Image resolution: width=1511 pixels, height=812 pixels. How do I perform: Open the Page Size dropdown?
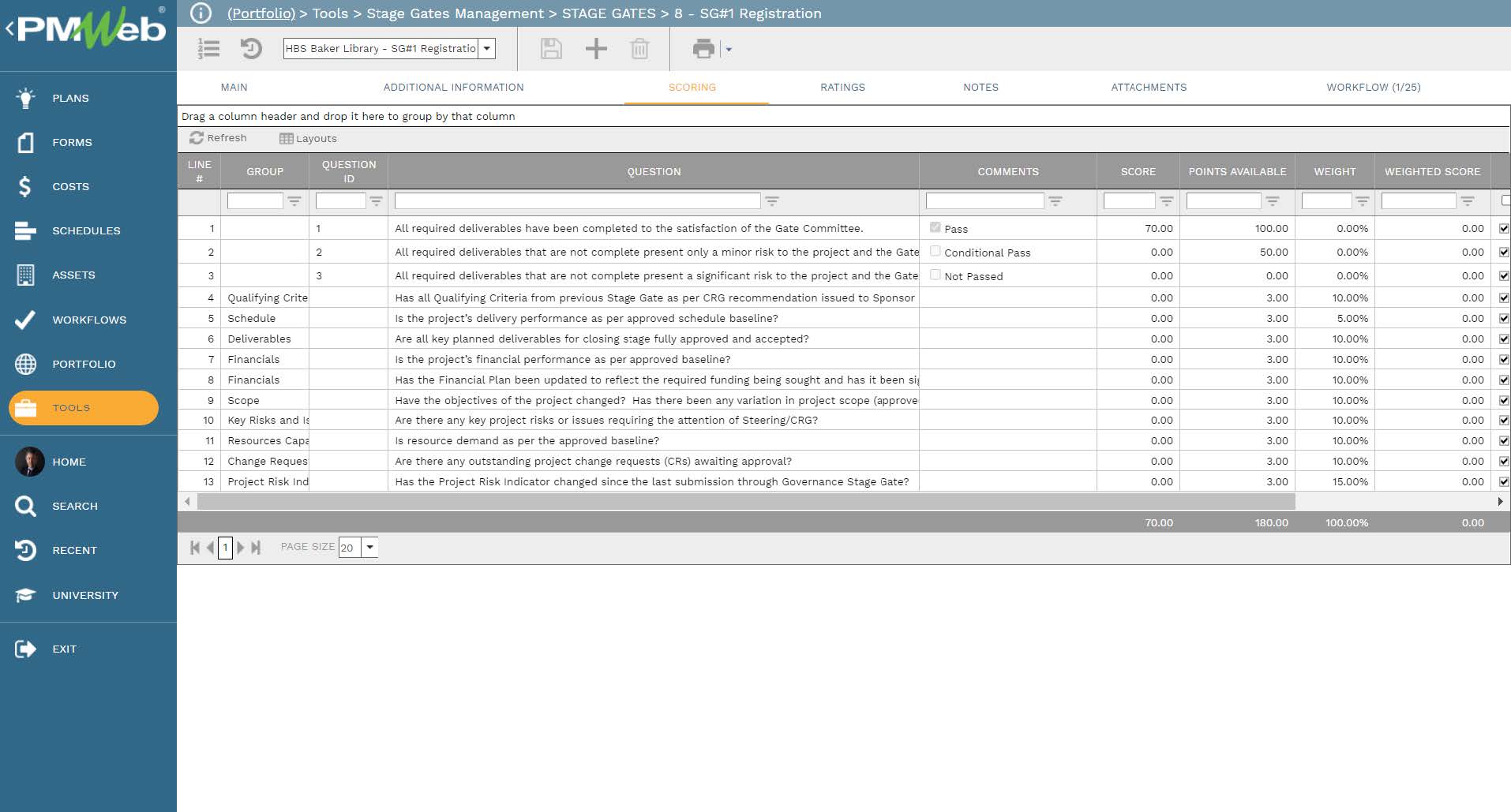[x=369, y=547]
